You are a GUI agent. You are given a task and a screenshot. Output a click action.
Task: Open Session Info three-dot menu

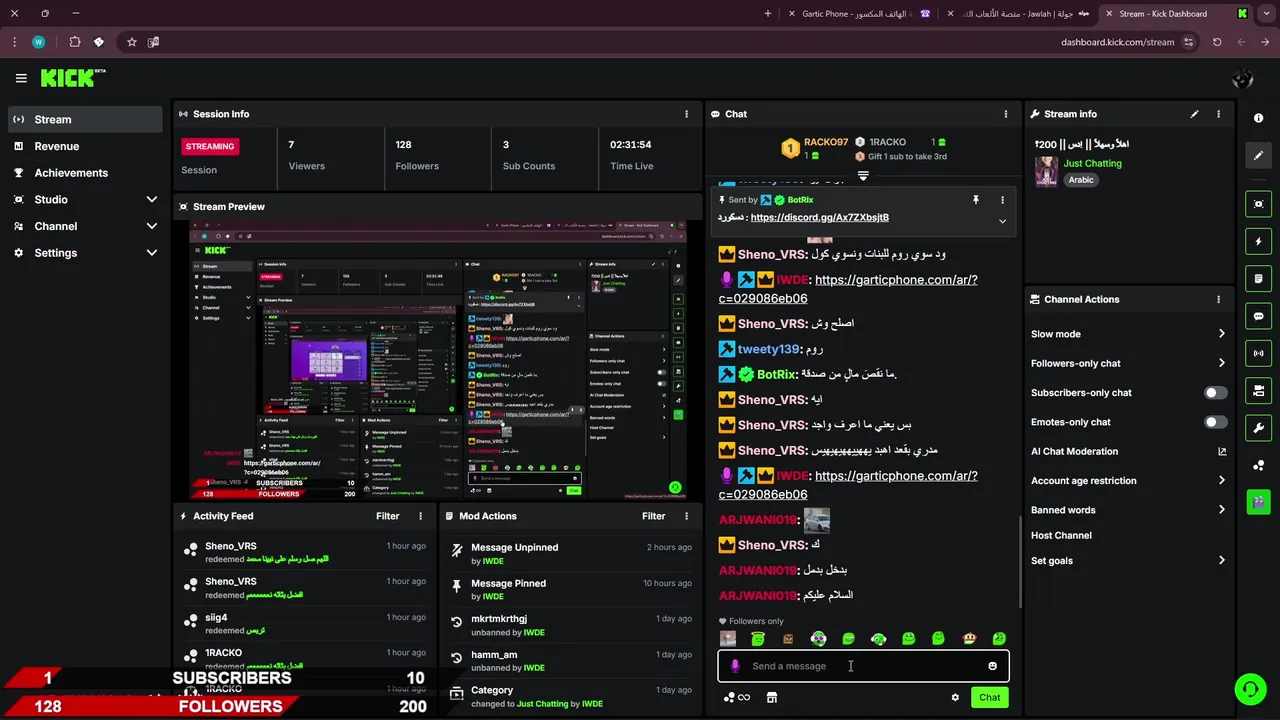[686, 114]
